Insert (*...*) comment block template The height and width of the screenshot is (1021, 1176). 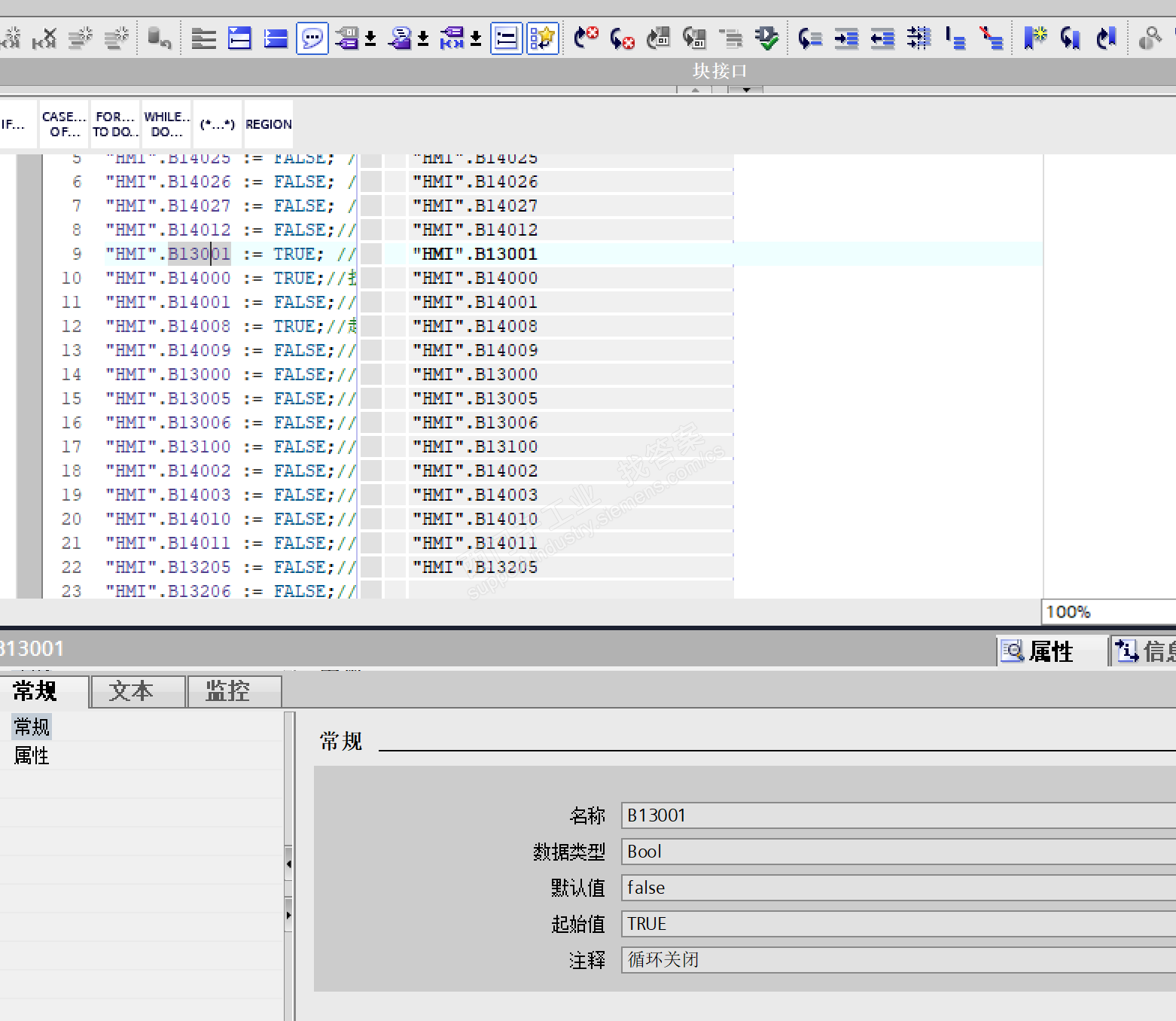218,124
